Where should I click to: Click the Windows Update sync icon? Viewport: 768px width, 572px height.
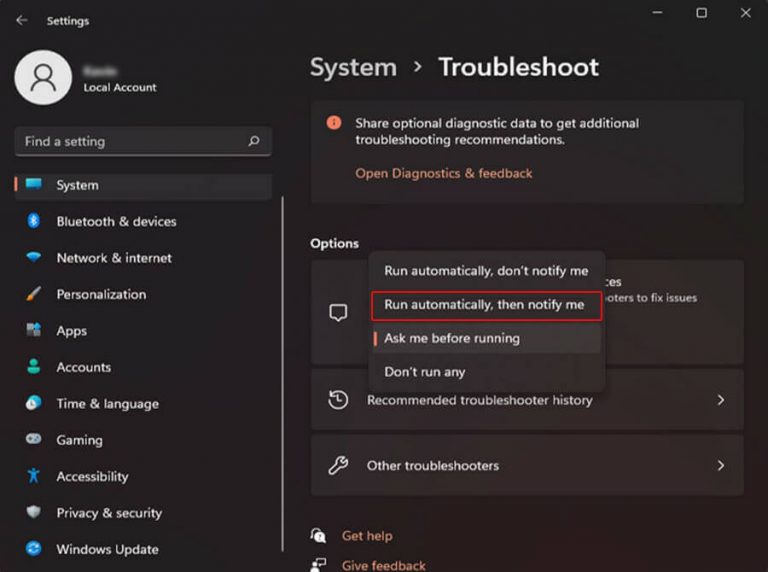(34, 548)
